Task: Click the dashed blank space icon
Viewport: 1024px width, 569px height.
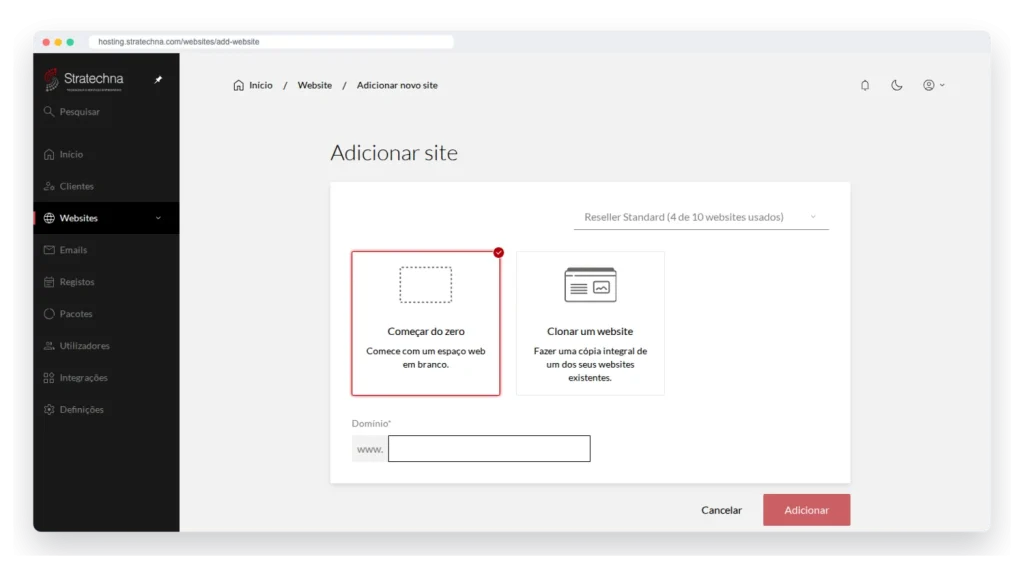Action: [426, 285]
